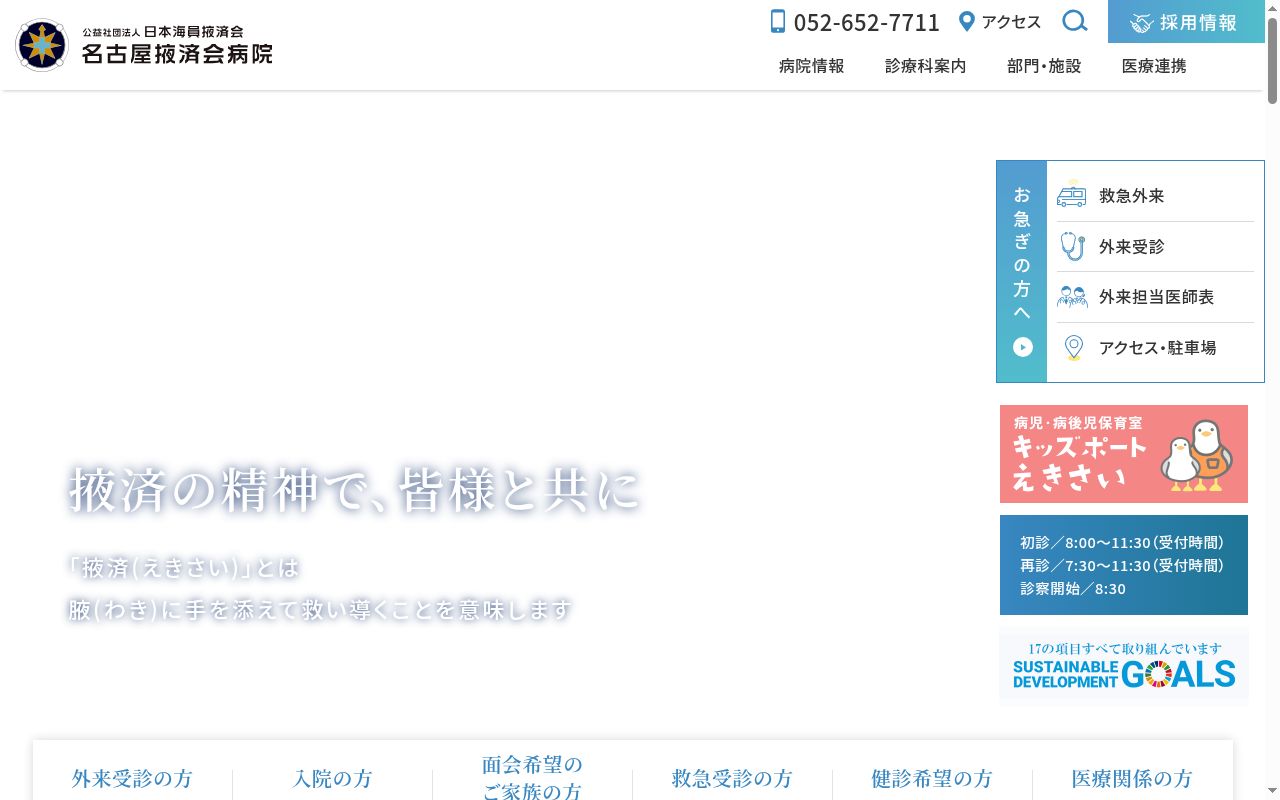
Task: View 外来担当医師表 schedule
Action: (x=1155, y=297)
